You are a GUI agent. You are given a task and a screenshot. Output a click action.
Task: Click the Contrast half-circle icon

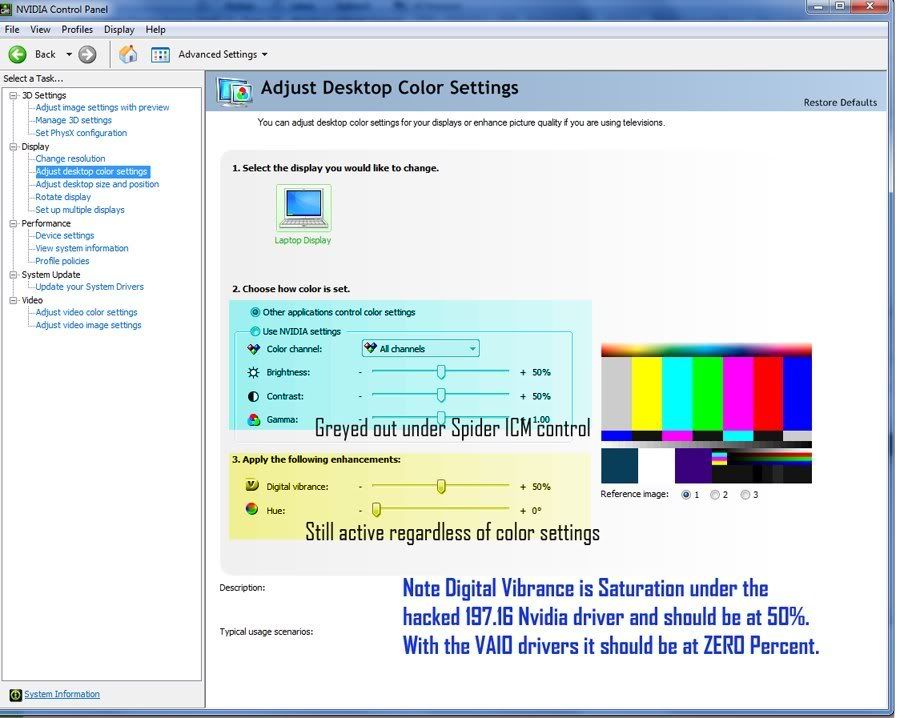coord(253,397)
